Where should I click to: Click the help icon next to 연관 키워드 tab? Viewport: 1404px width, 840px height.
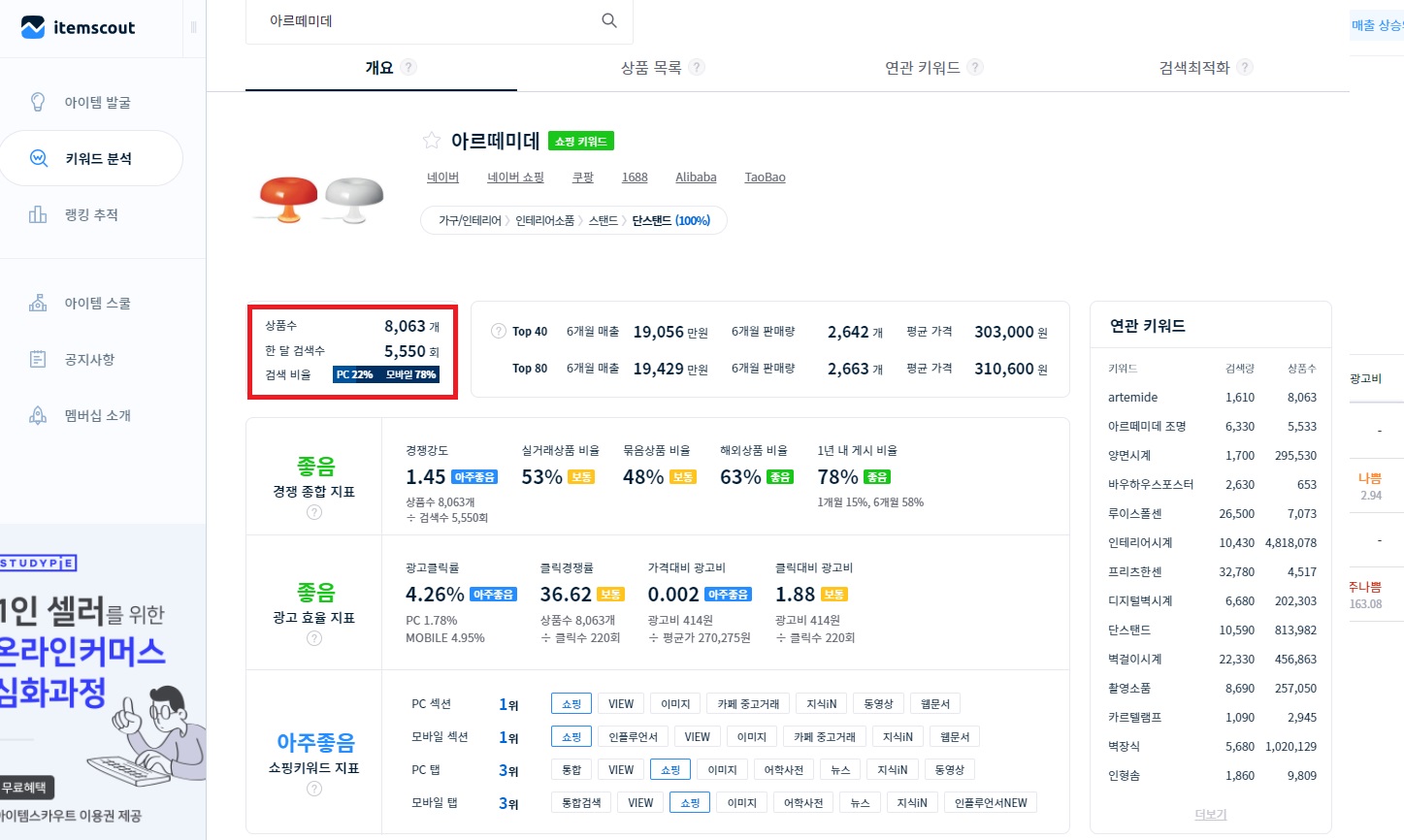[x=975, y=67]
